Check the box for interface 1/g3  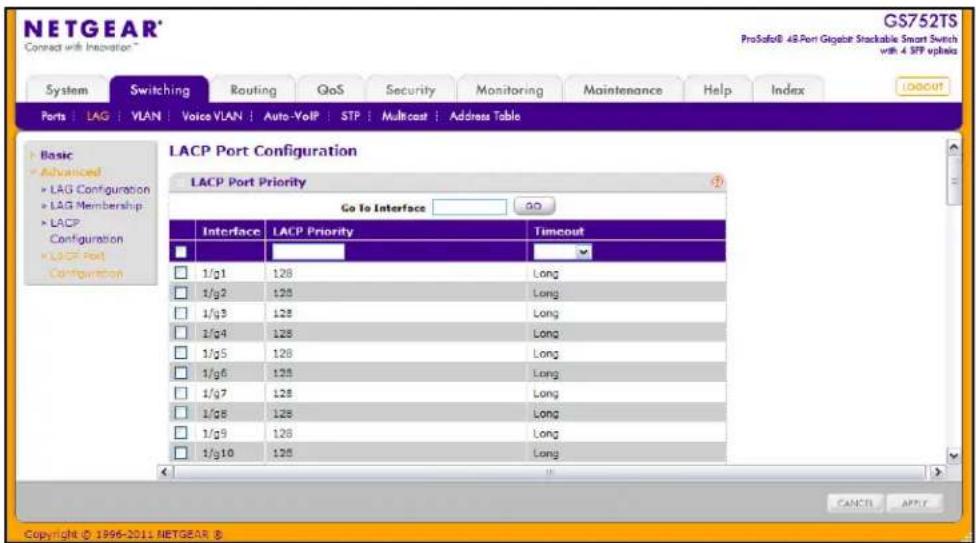(x=181, y=313)
